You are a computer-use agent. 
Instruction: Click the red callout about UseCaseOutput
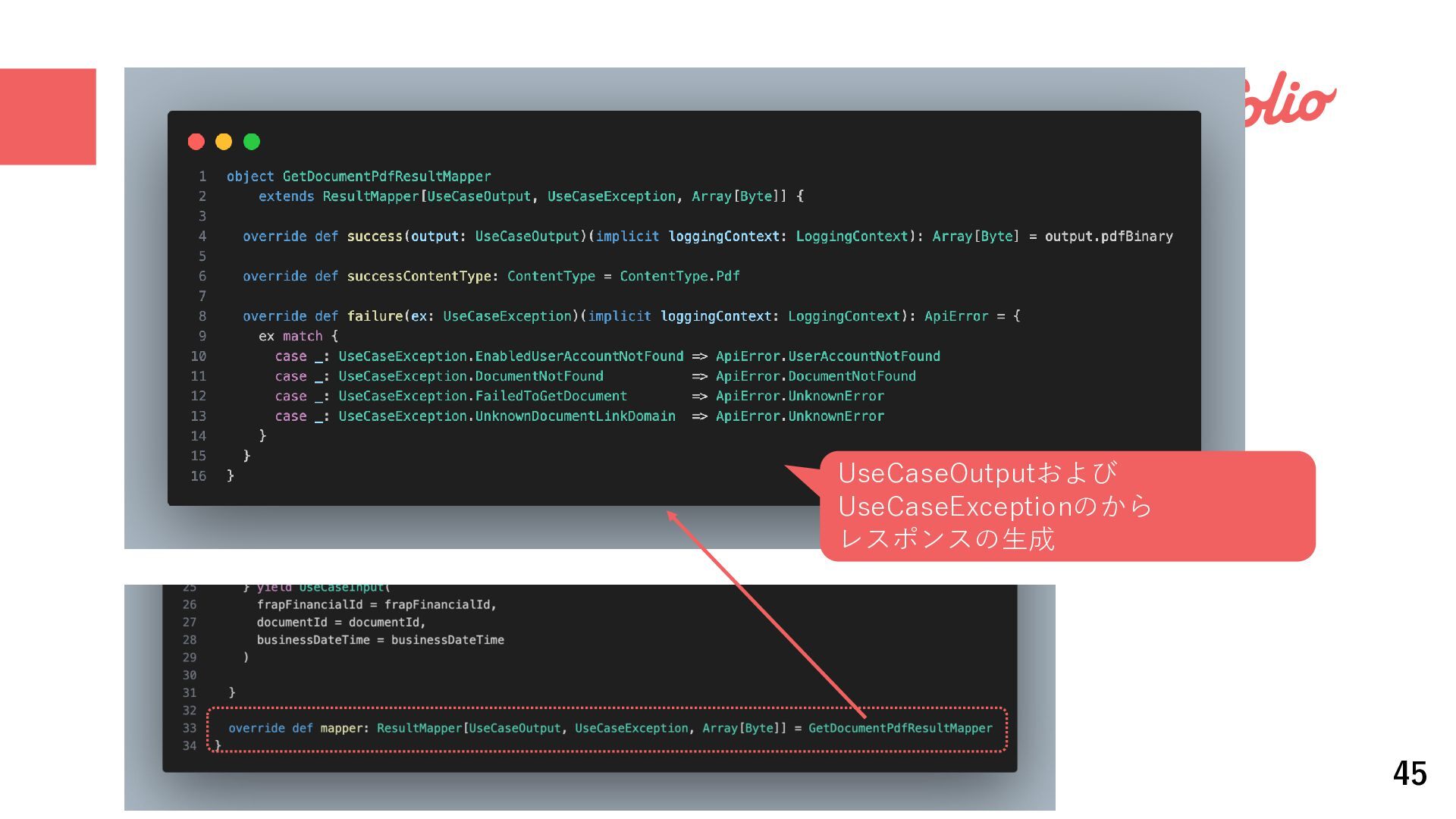(x=1066, y=506)
